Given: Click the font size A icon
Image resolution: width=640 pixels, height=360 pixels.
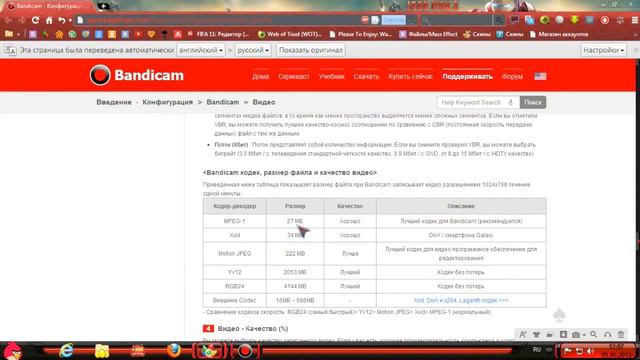Looking at the screenshot, I should [x=522, y=334].
